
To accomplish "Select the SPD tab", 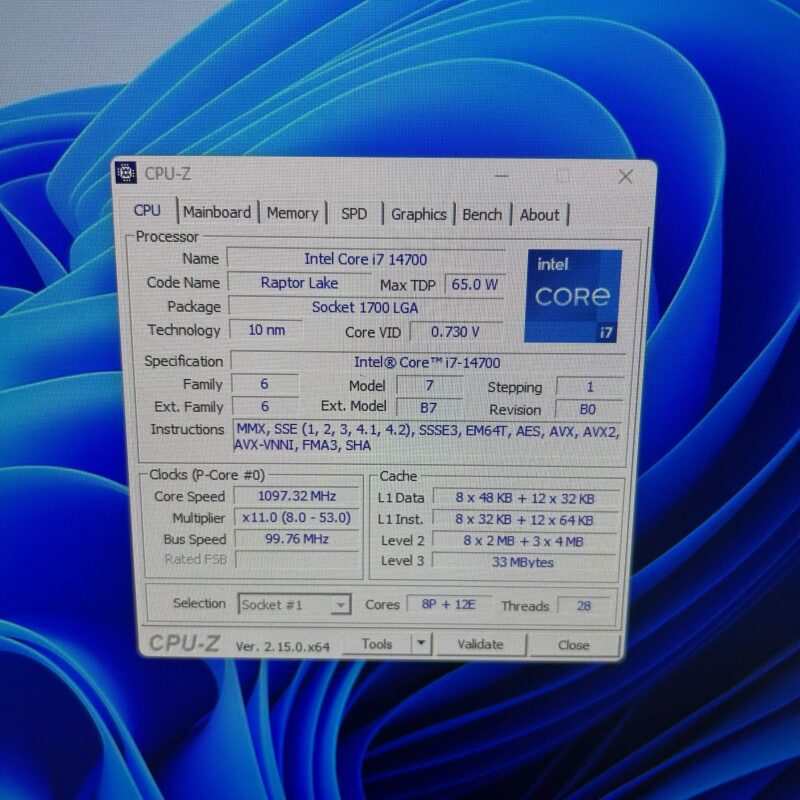I will pos(354,214).
